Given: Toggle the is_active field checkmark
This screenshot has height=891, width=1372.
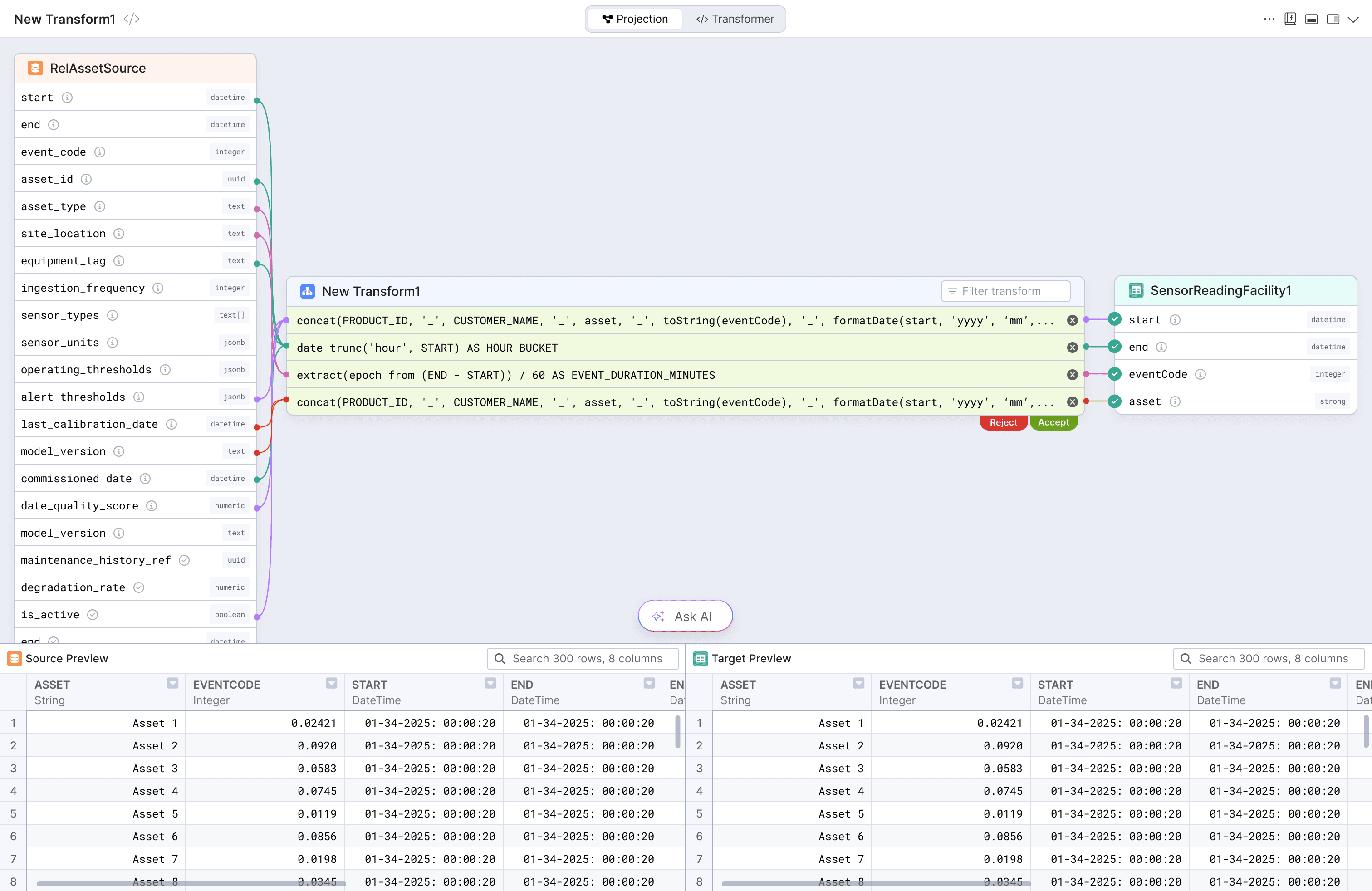Looking at the screenshot, I should tap(93, 614).
